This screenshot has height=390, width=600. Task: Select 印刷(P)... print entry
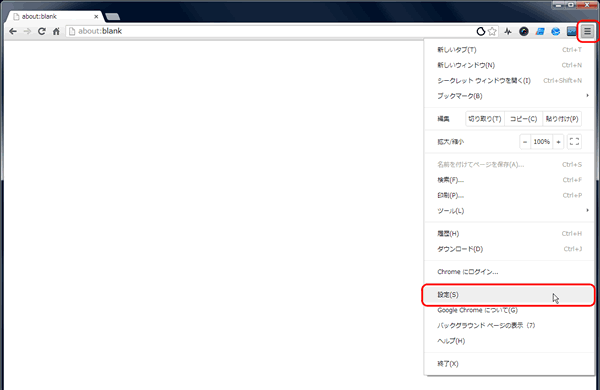point(509,195)
